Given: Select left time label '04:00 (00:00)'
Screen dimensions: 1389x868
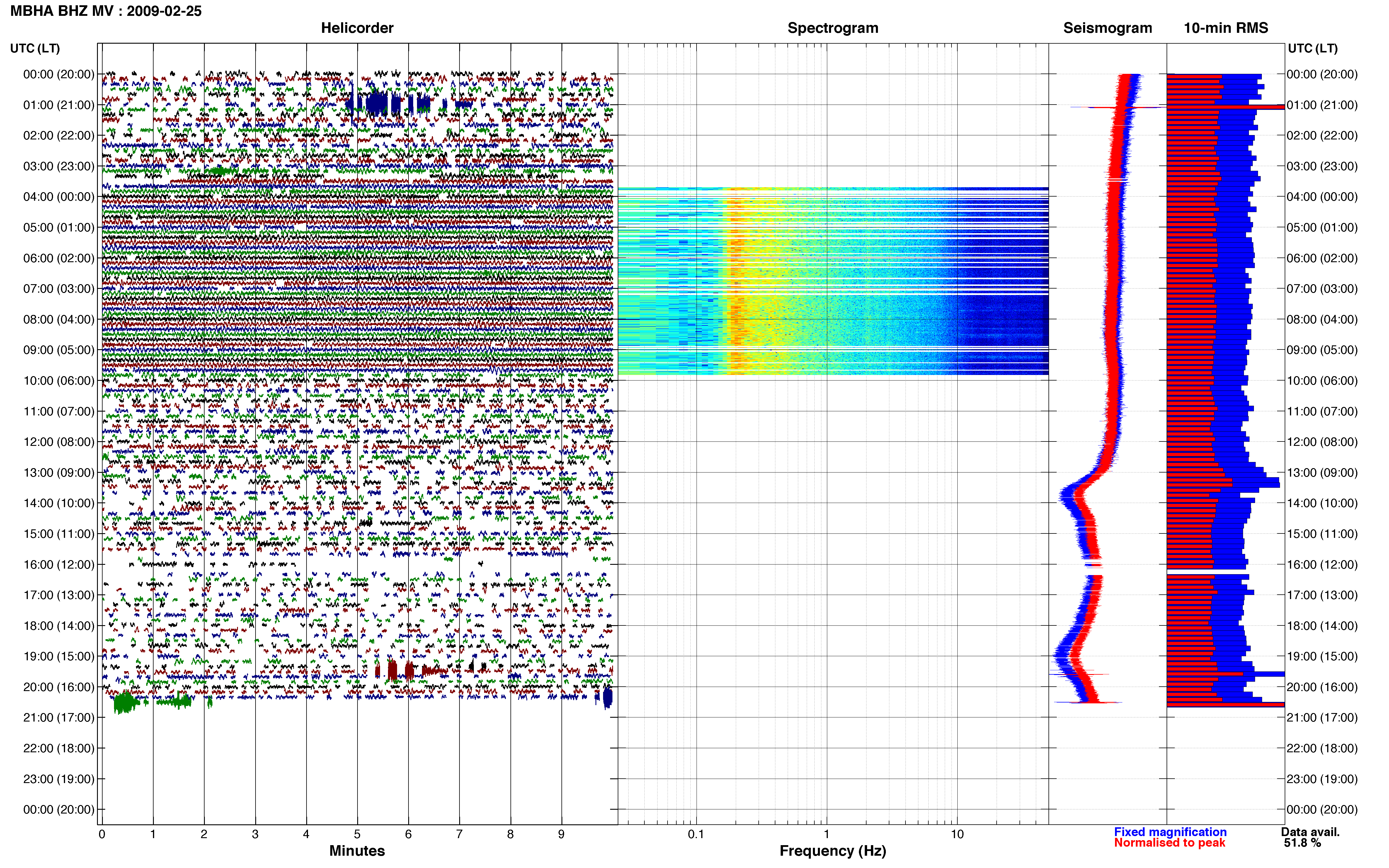Looking at the screenshot, I should click(x=59, y=197).
